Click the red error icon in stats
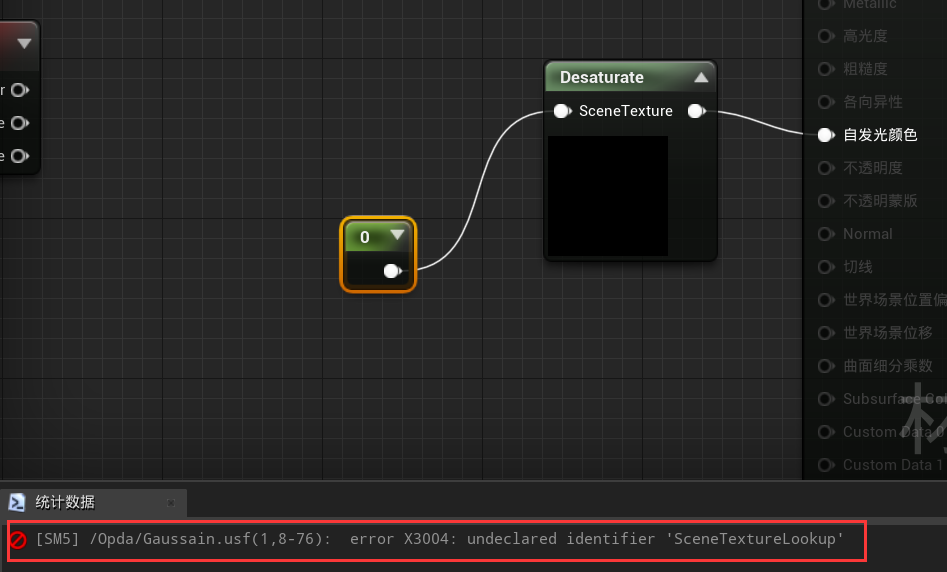The width and height of the screenshot is (947, 572). 18,539
